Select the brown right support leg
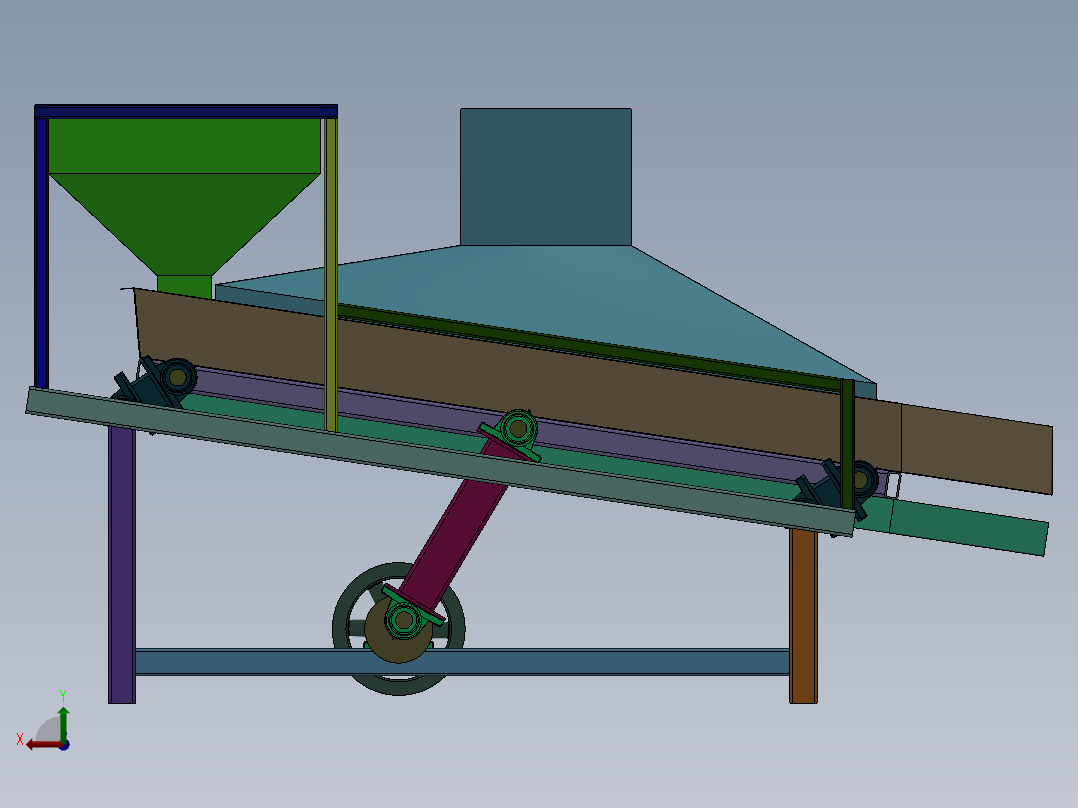This screenshot has height=808, width=1078. click(x=803, y=615)
